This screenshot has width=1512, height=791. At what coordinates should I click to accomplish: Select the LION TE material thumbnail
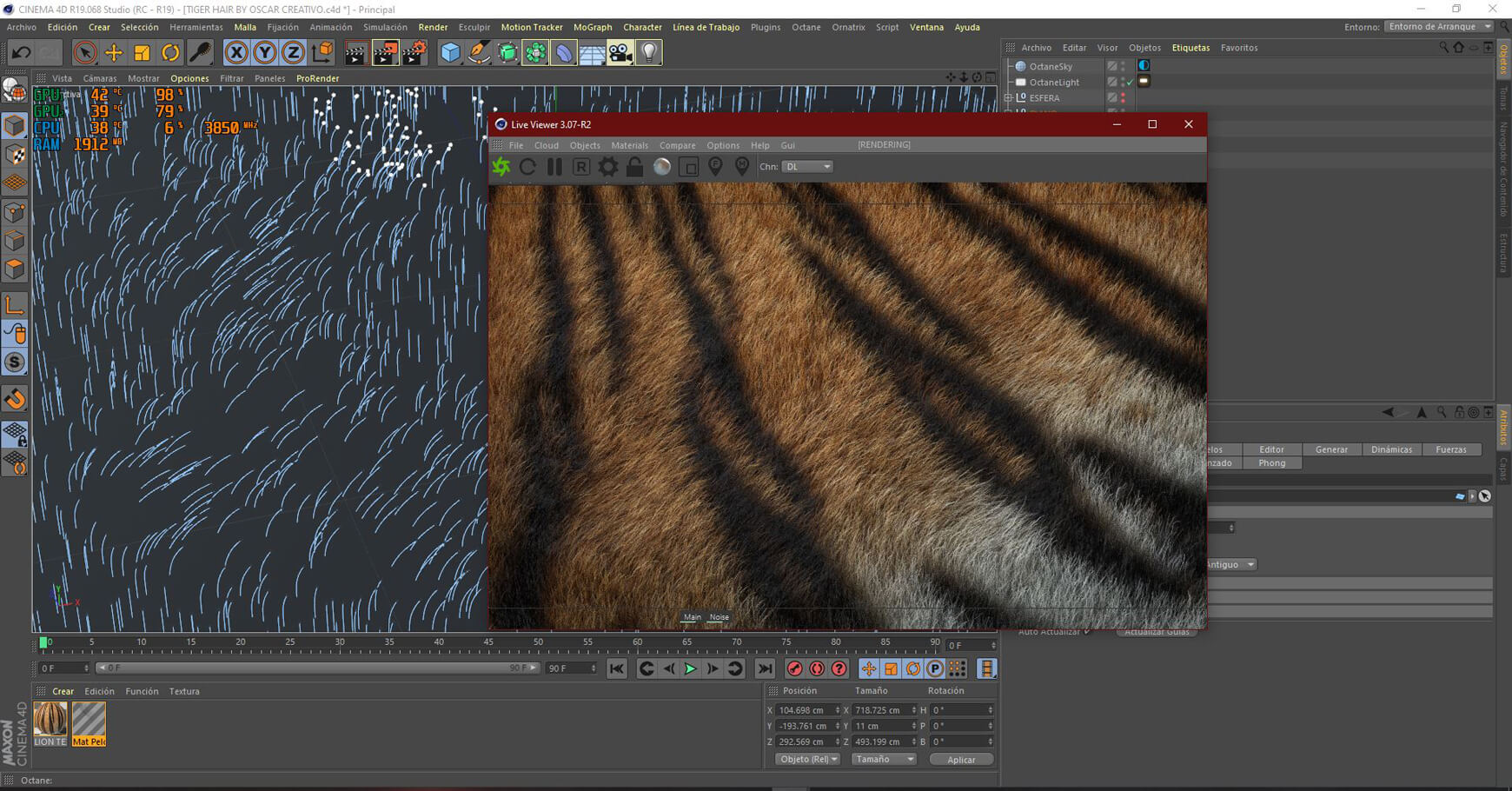[50, 724]
